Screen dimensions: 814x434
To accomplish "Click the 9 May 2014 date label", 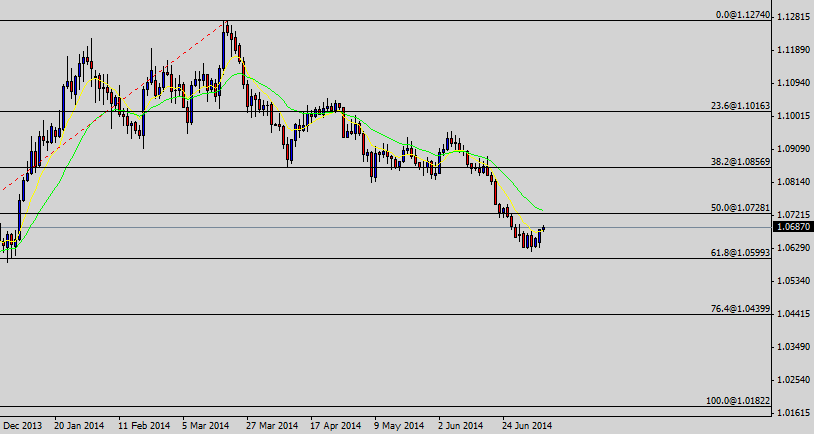I will coord(398,425).
